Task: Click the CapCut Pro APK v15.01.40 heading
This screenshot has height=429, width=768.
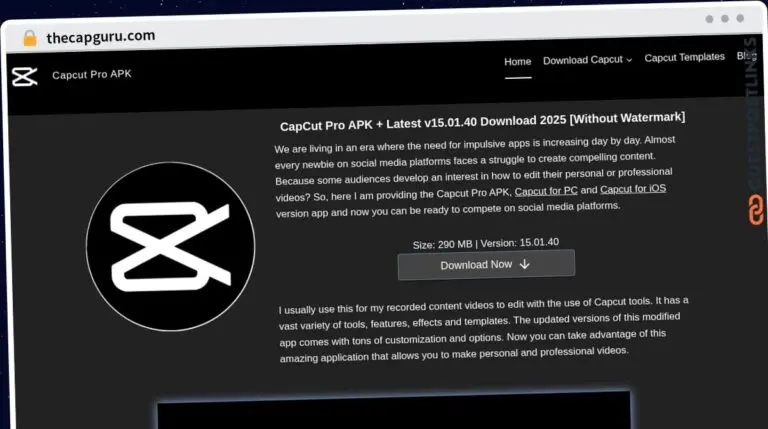Action: click(x=482, y=121)
